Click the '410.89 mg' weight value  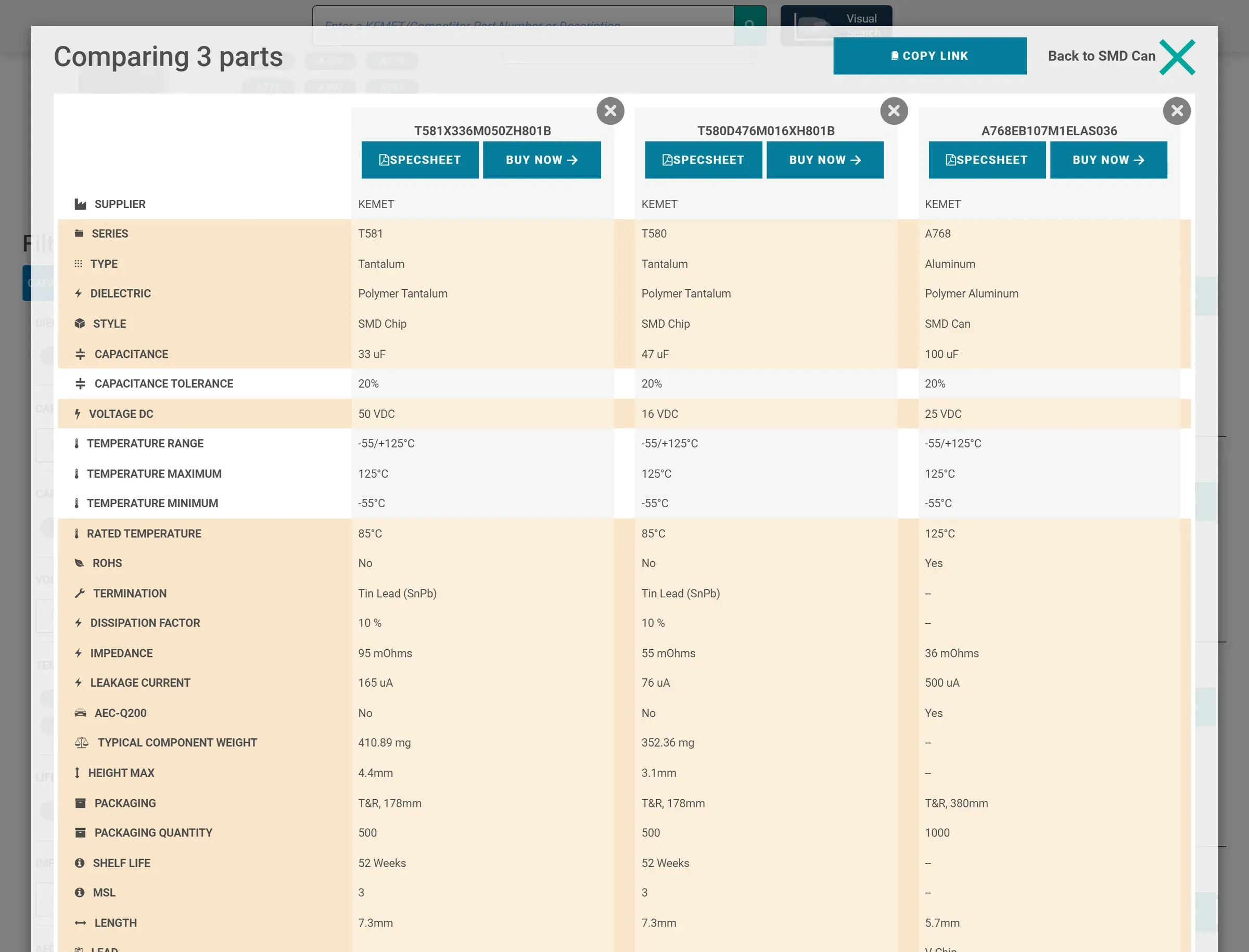click(385, 742)
